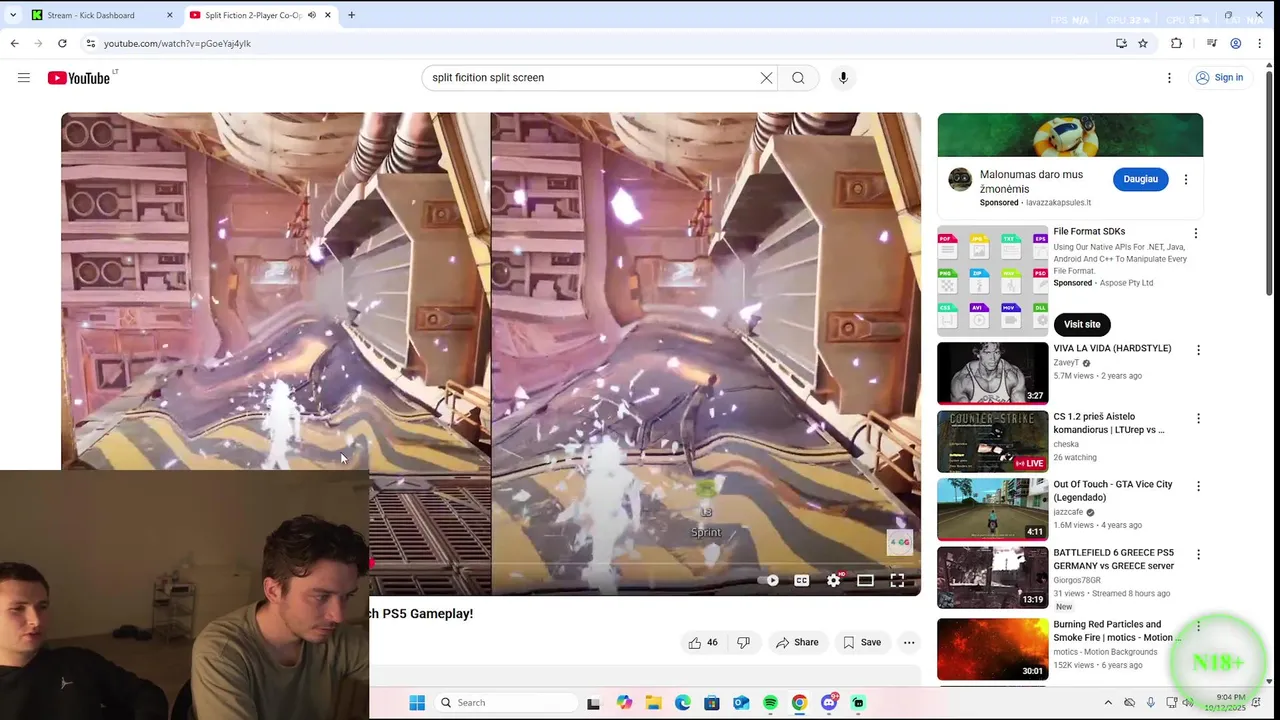
Task: Open VIVA LA VIDA (HARDSTYLE) title
Action: [x=1112, y=348]
